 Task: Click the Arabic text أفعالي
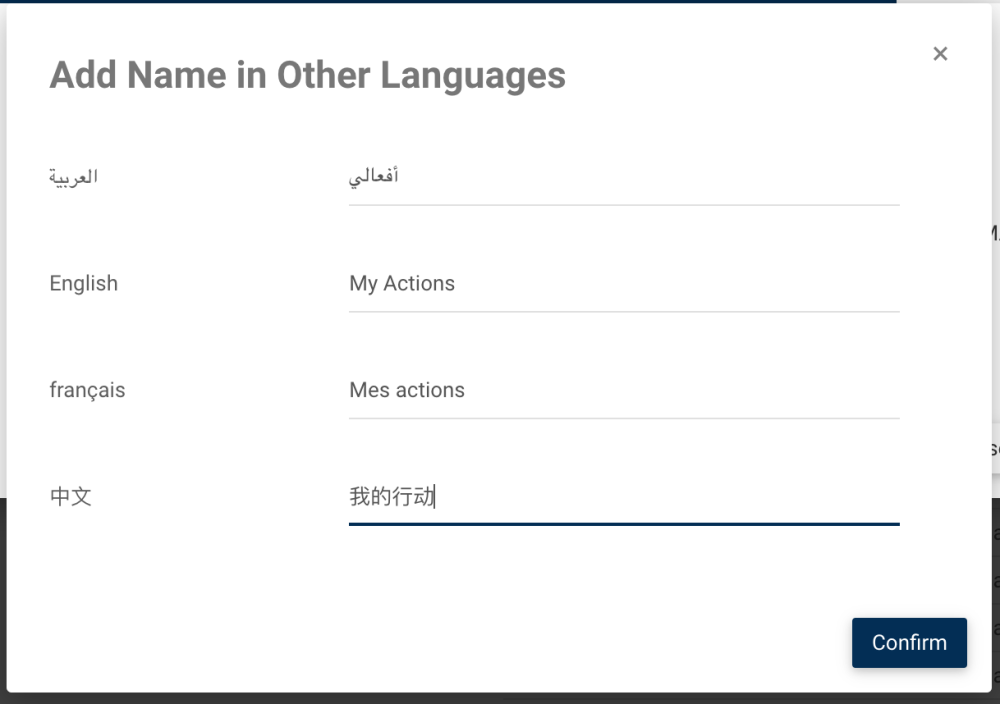coord(374,177)
